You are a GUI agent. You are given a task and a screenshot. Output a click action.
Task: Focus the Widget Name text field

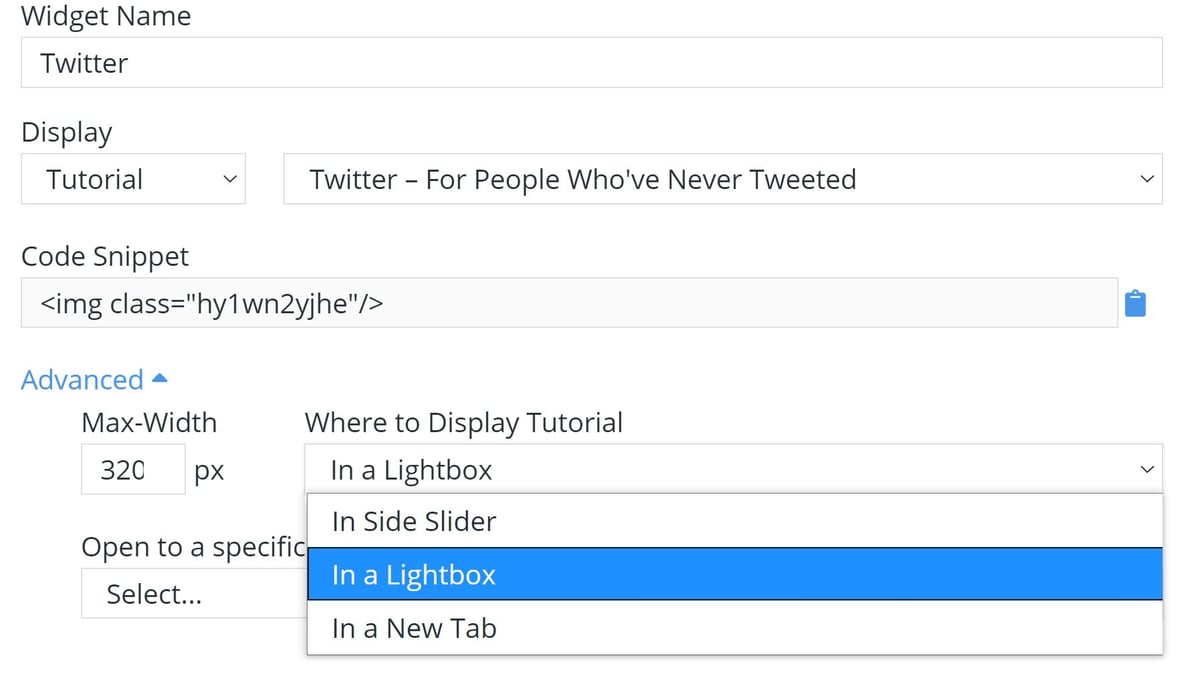(x=590, y=62)
